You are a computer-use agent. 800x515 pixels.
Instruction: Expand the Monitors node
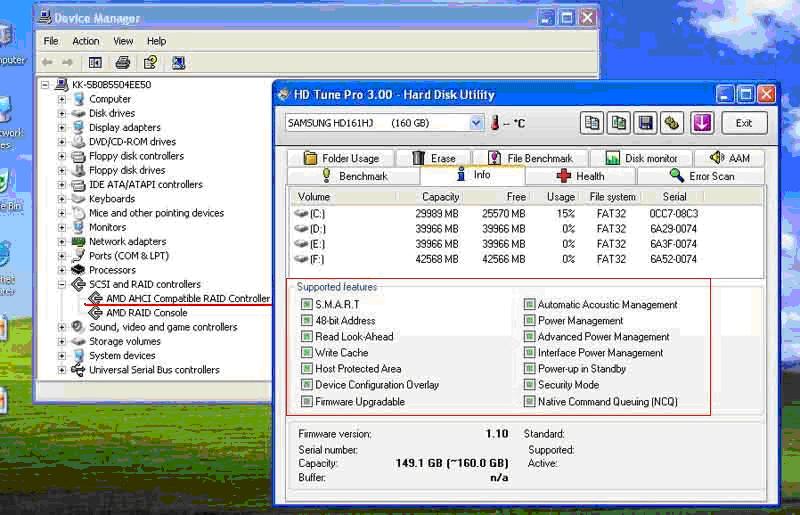tap(62, 227)
